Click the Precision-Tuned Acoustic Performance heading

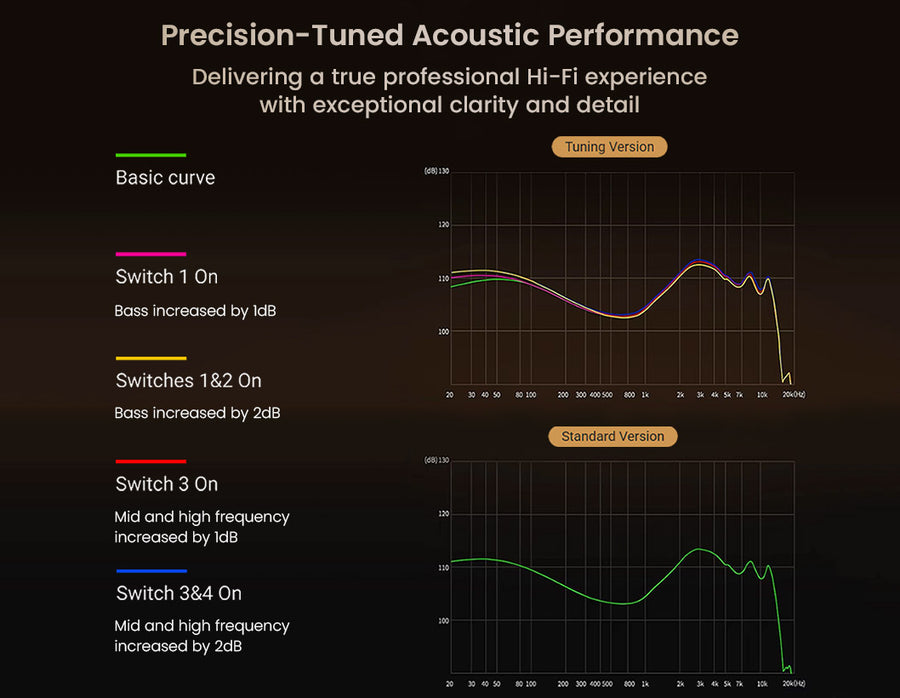[x=450, y=35]
